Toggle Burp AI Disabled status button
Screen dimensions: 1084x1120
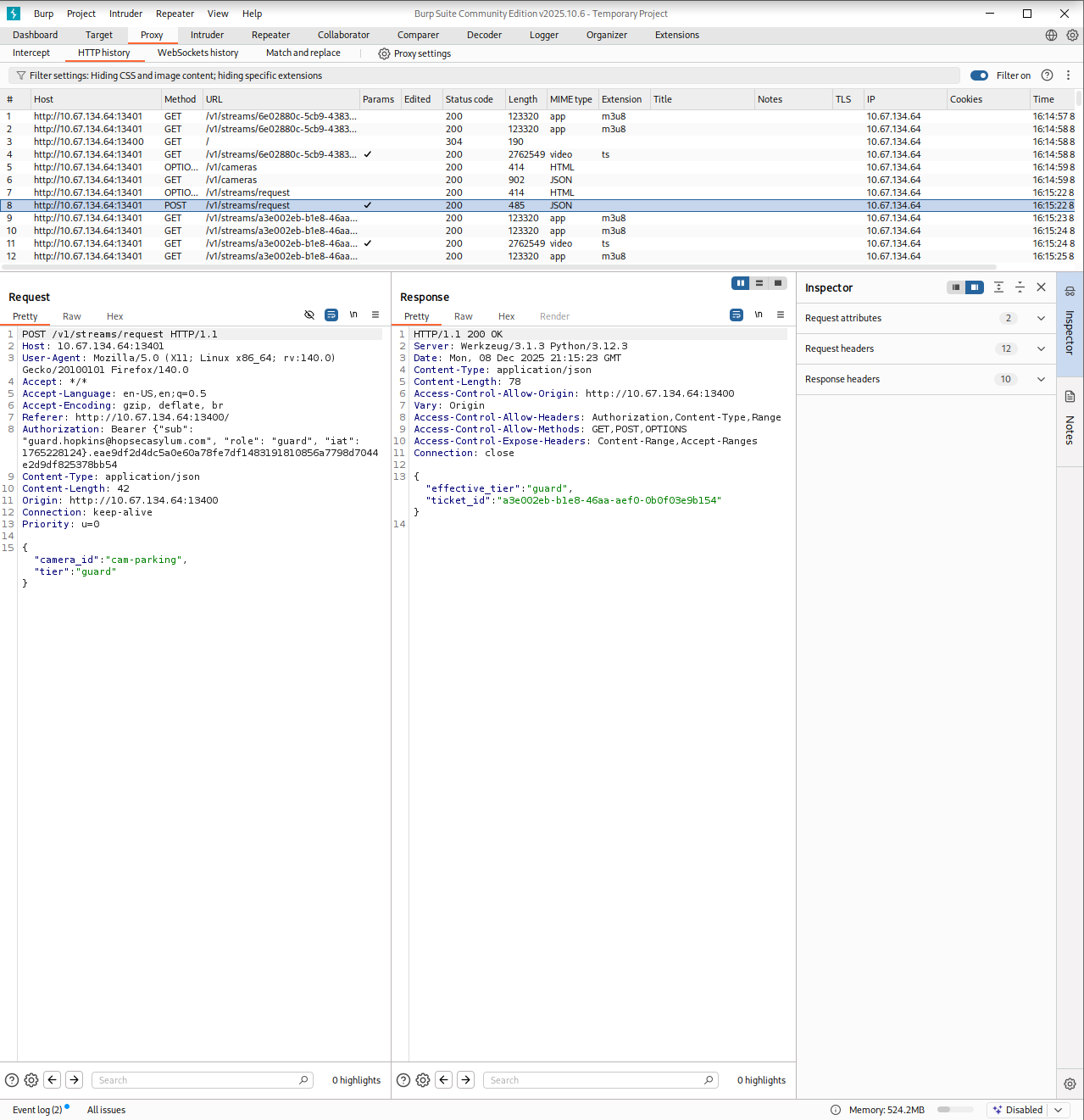[1018, 1110]
